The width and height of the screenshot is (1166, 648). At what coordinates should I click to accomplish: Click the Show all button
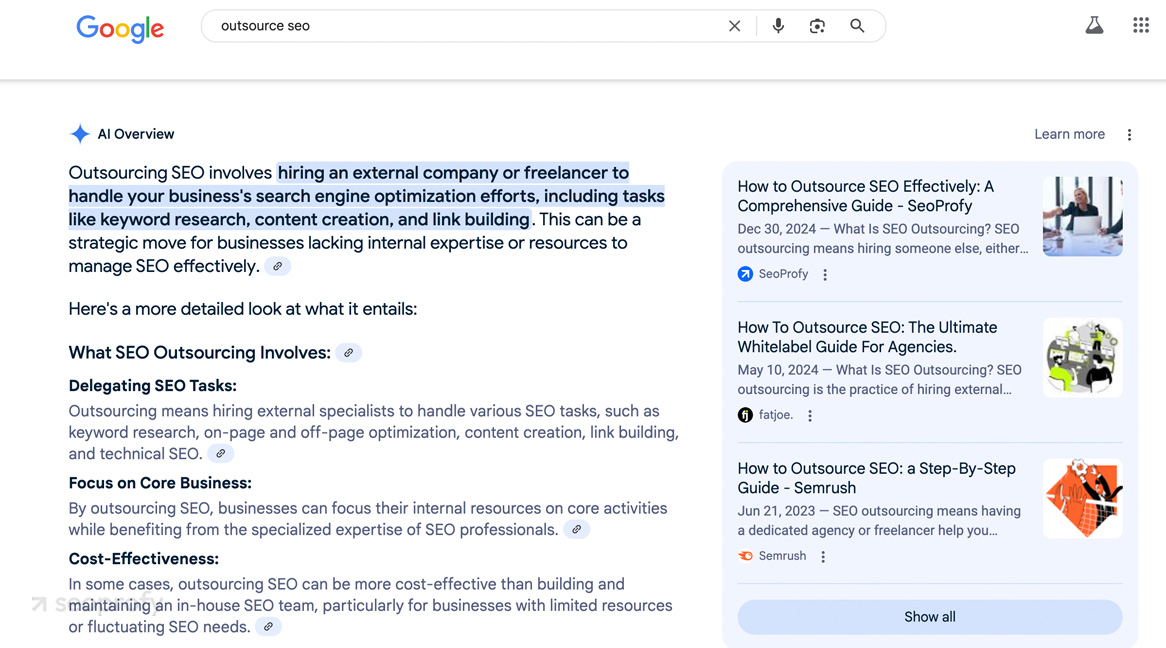pos(930,617)
